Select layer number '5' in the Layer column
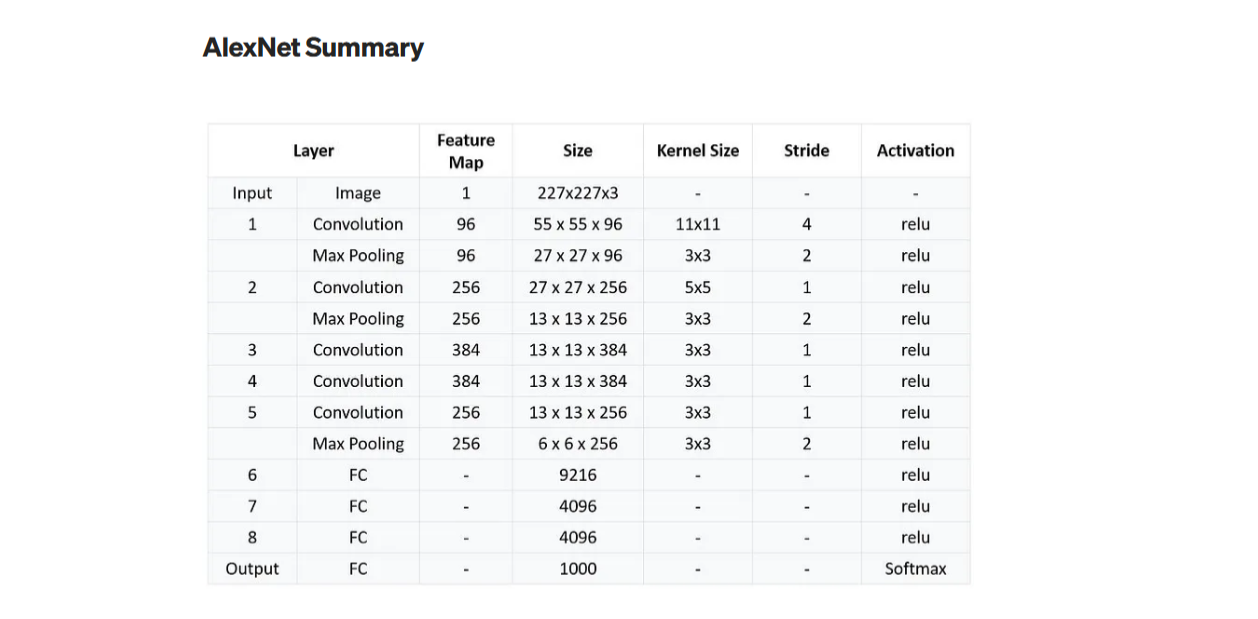 (252, 412)
